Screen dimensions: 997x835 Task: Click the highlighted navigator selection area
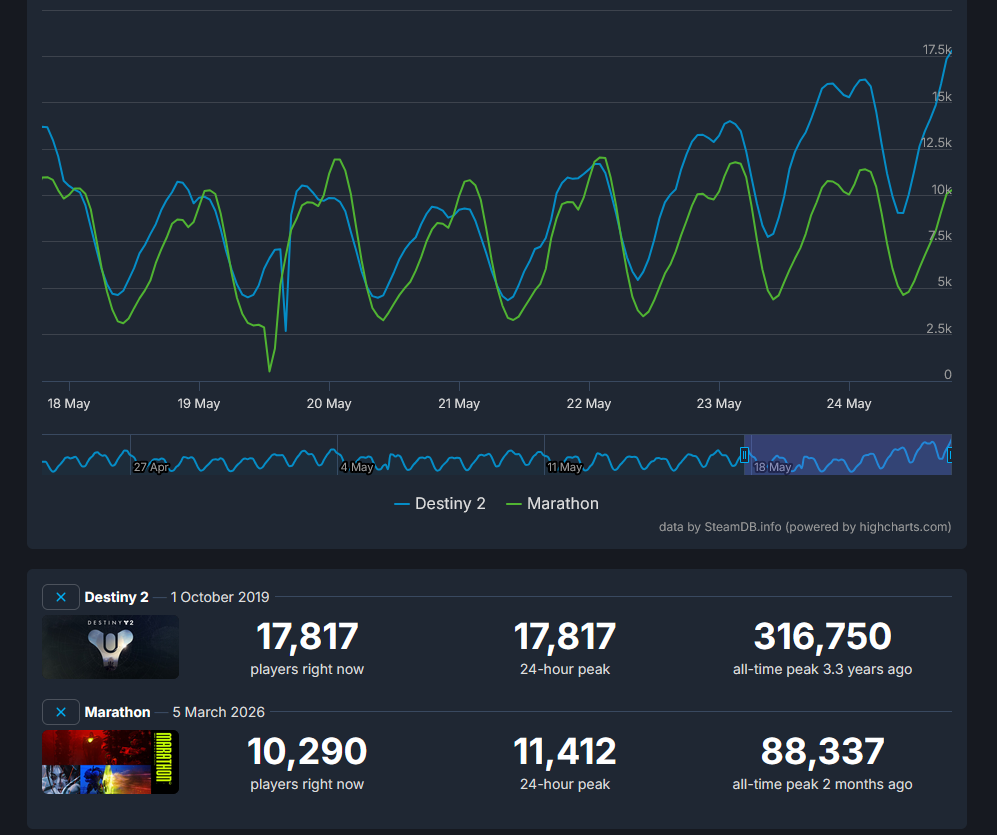point(848,455)
